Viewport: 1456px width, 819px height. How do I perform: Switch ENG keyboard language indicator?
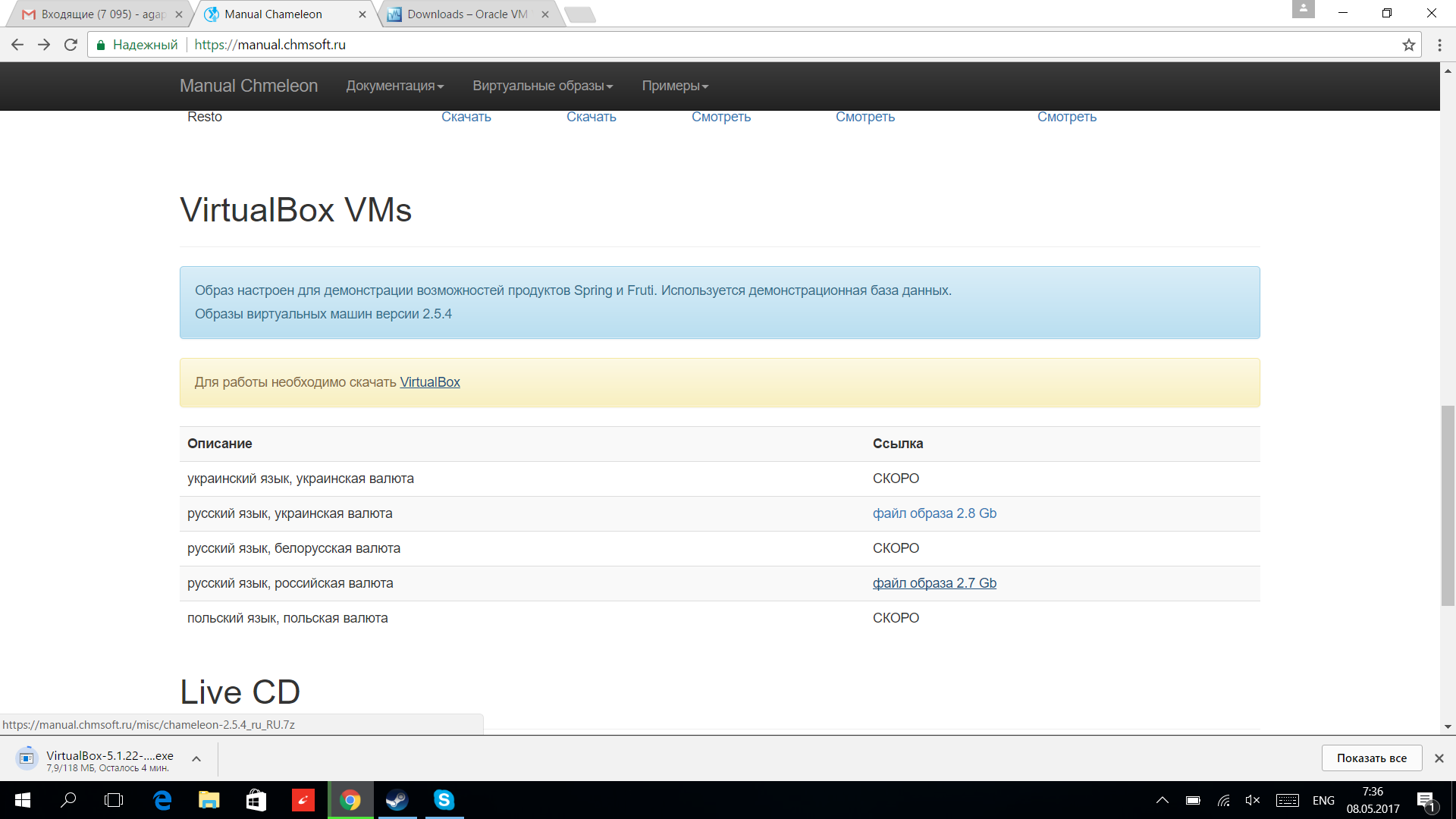(x=1323, y=801)
